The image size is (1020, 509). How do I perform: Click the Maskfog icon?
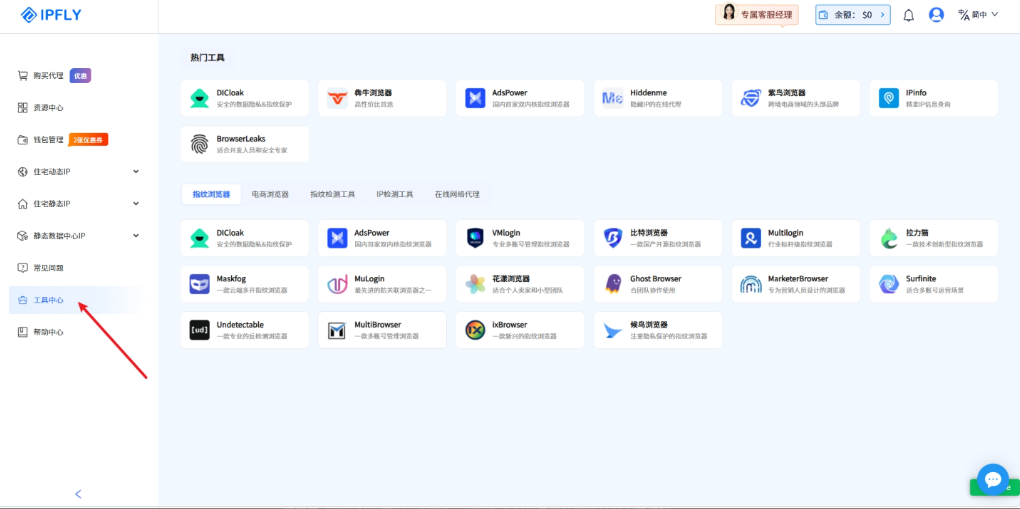(x=199, y=284)
